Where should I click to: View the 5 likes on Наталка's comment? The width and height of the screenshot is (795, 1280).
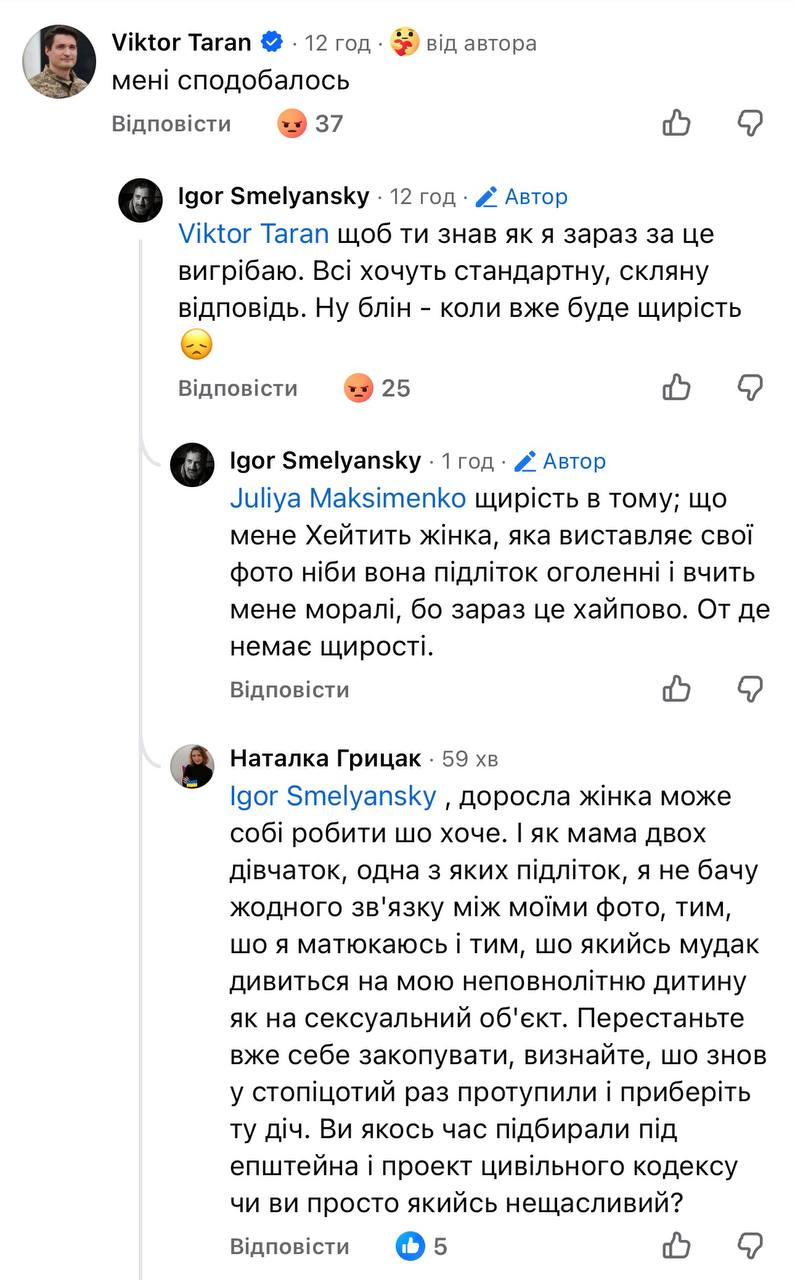click(422, 1246)
